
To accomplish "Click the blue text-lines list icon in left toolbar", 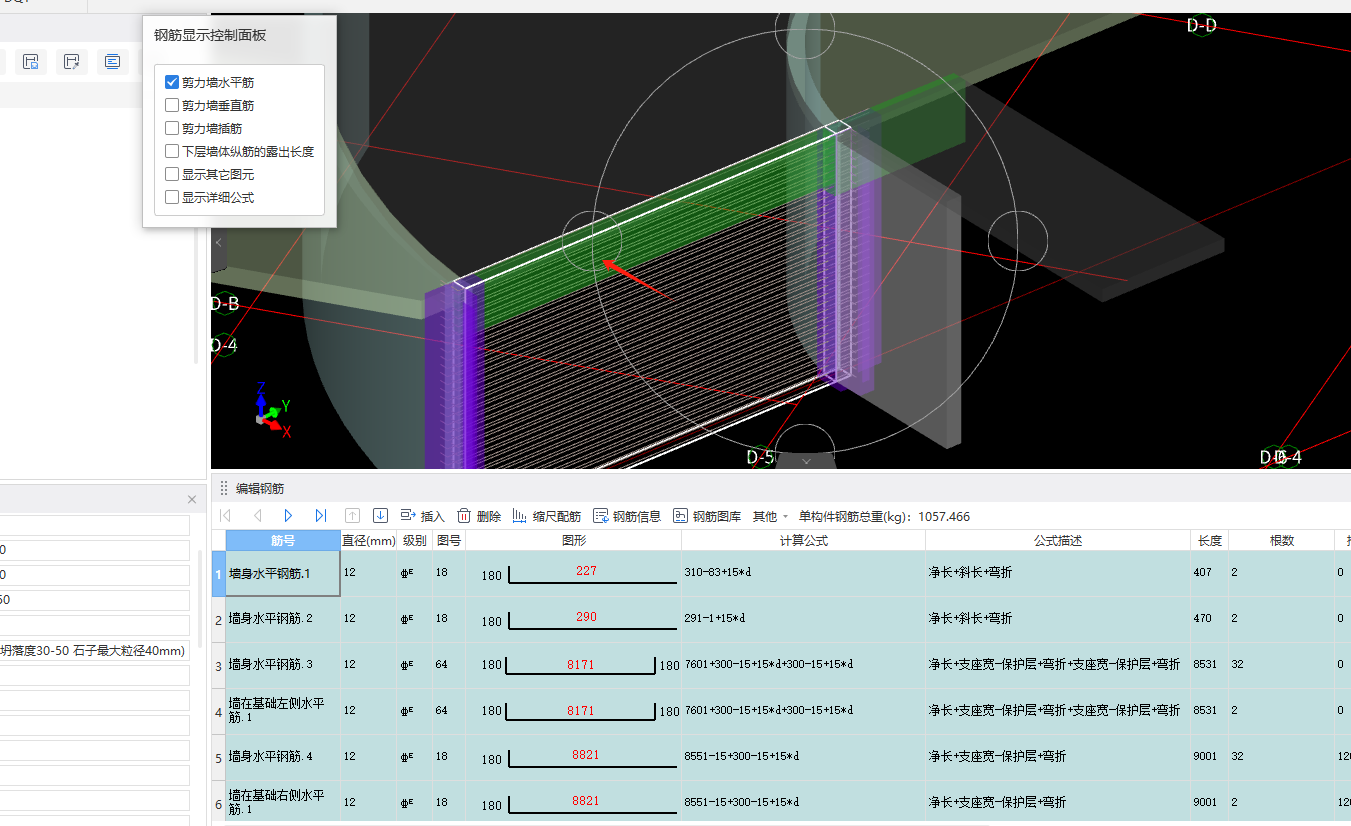I will pyautogui.click(x=112, y=62).
